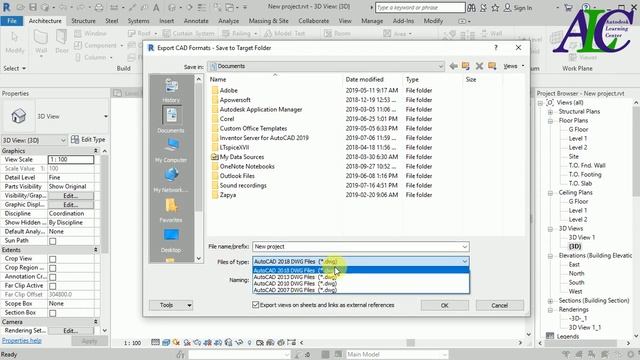Click the keyword search box
640x360 pixels.
pos(420,7)
